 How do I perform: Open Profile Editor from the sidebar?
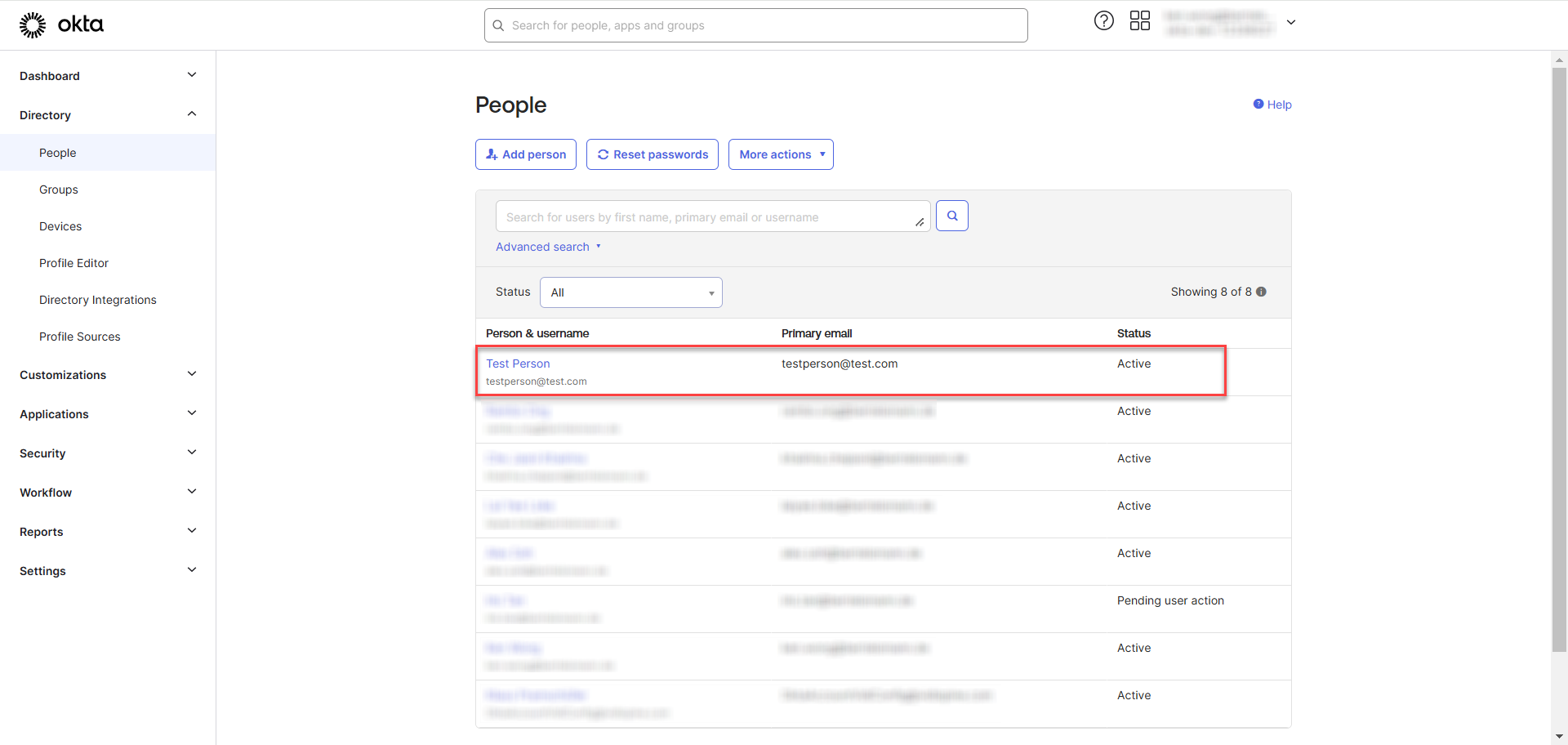[73, 263]
